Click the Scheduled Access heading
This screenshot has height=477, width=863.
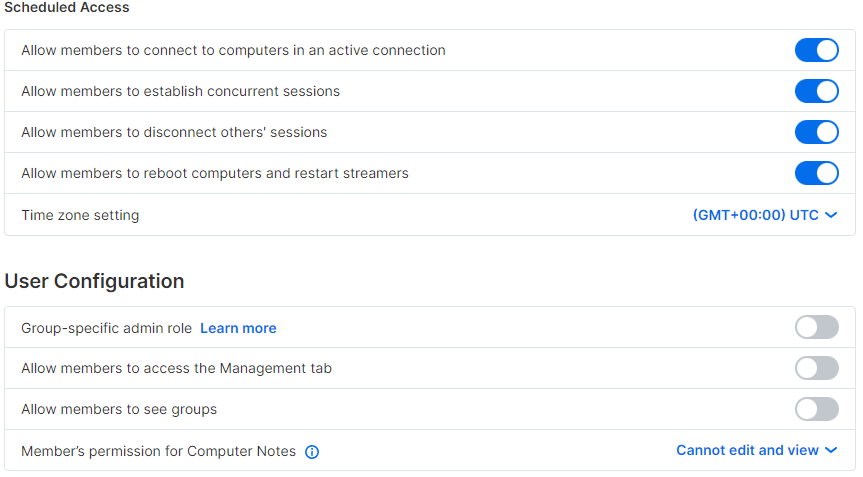(x=67, y=7)
